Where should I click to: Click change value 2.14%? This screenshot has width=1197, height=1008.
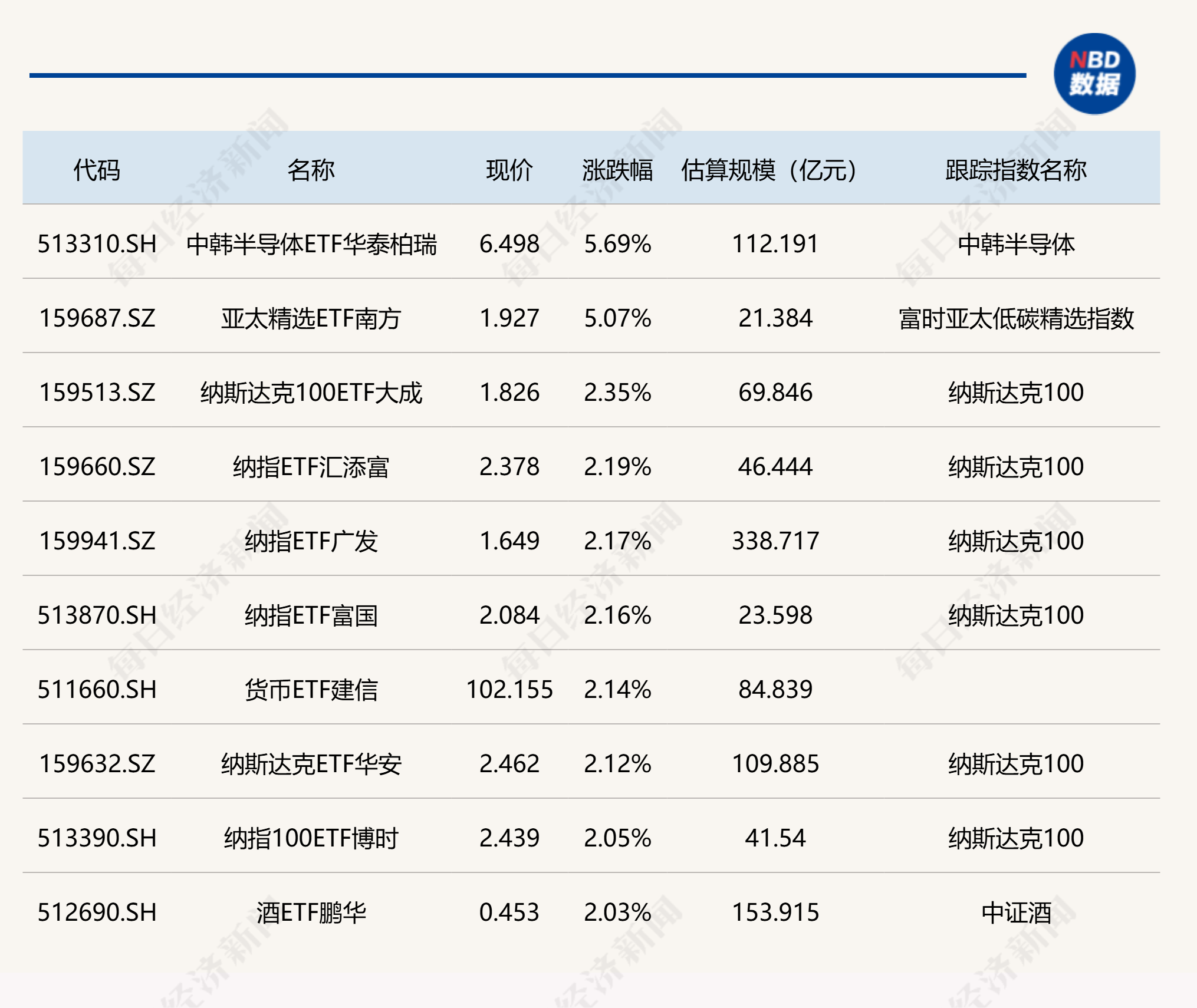tap(617, 690)
